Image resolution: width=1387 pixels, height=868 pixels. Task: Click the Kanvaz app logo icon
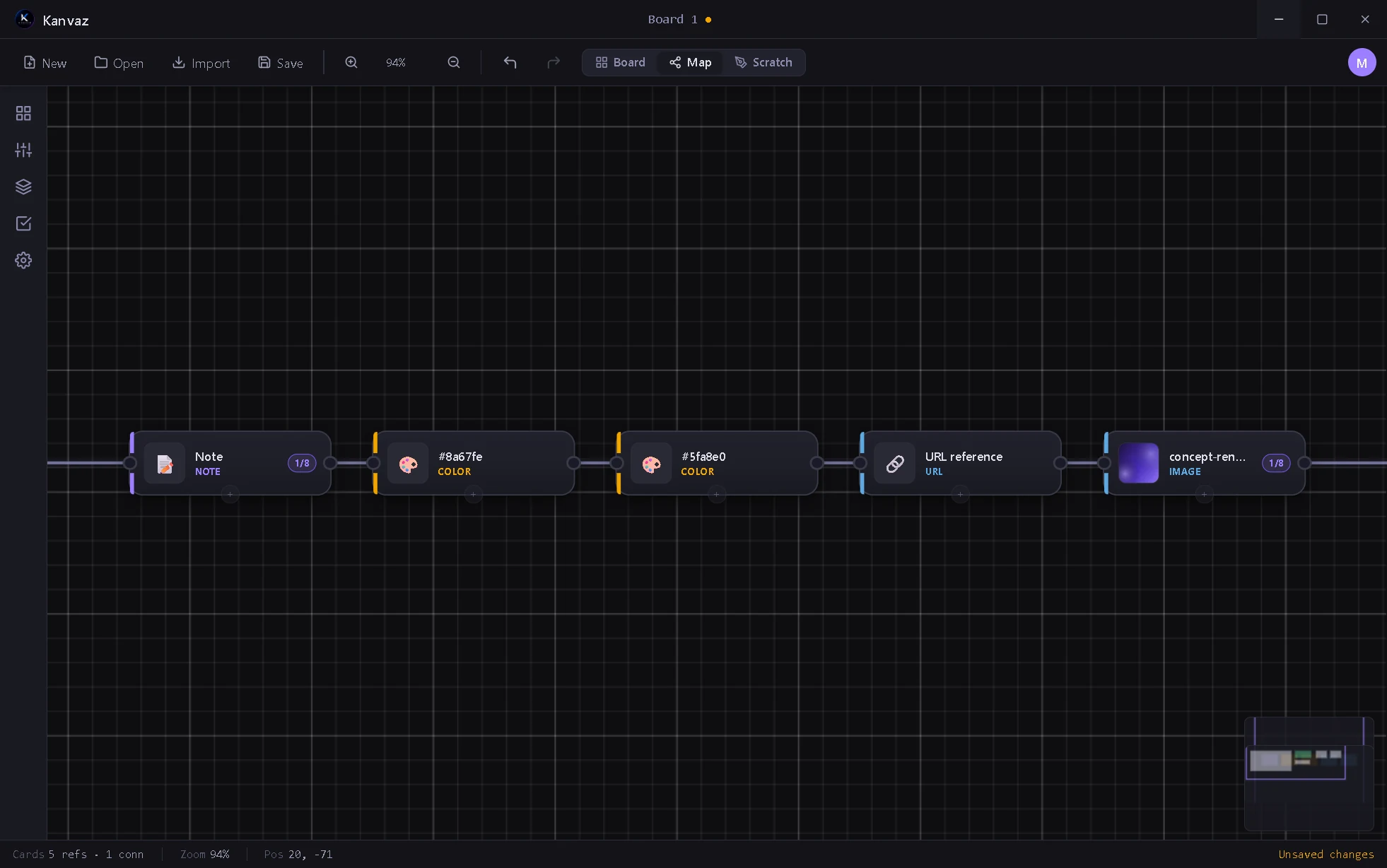click(24, 19)
